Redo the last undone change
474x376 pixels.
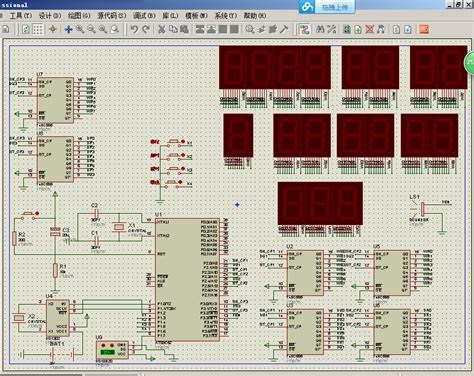coord(146,29)
